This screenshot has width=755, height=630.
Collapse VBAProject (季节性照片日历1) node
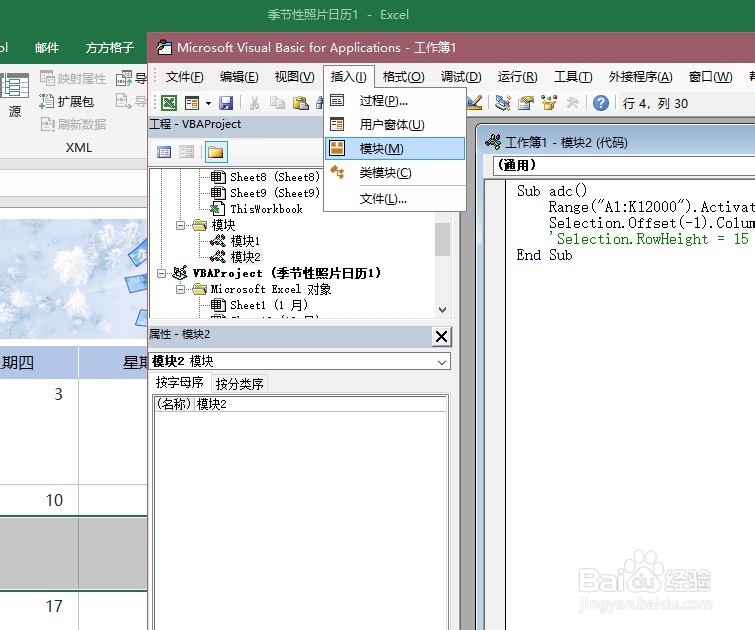pos(162,273)
